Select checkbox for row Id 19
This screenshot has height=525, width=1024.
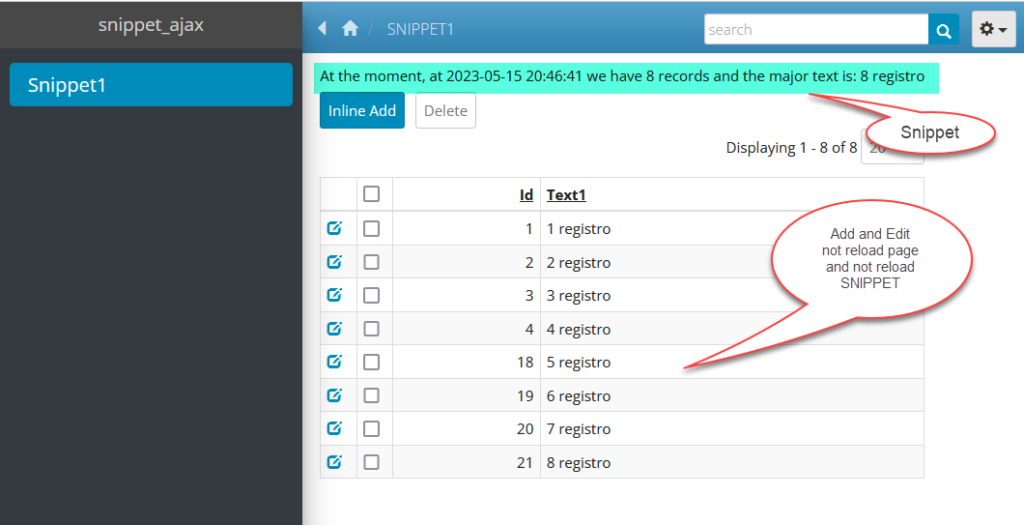tap(371, 395)
